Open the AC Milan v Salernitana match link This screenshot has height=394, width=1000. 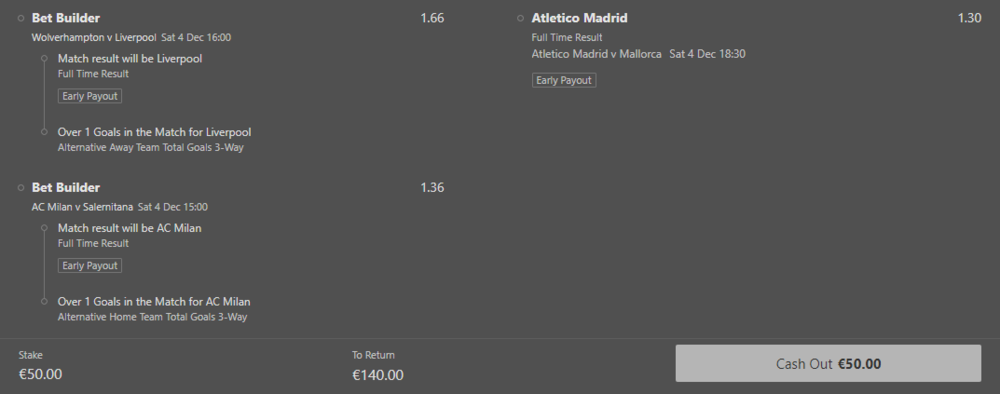82,207
